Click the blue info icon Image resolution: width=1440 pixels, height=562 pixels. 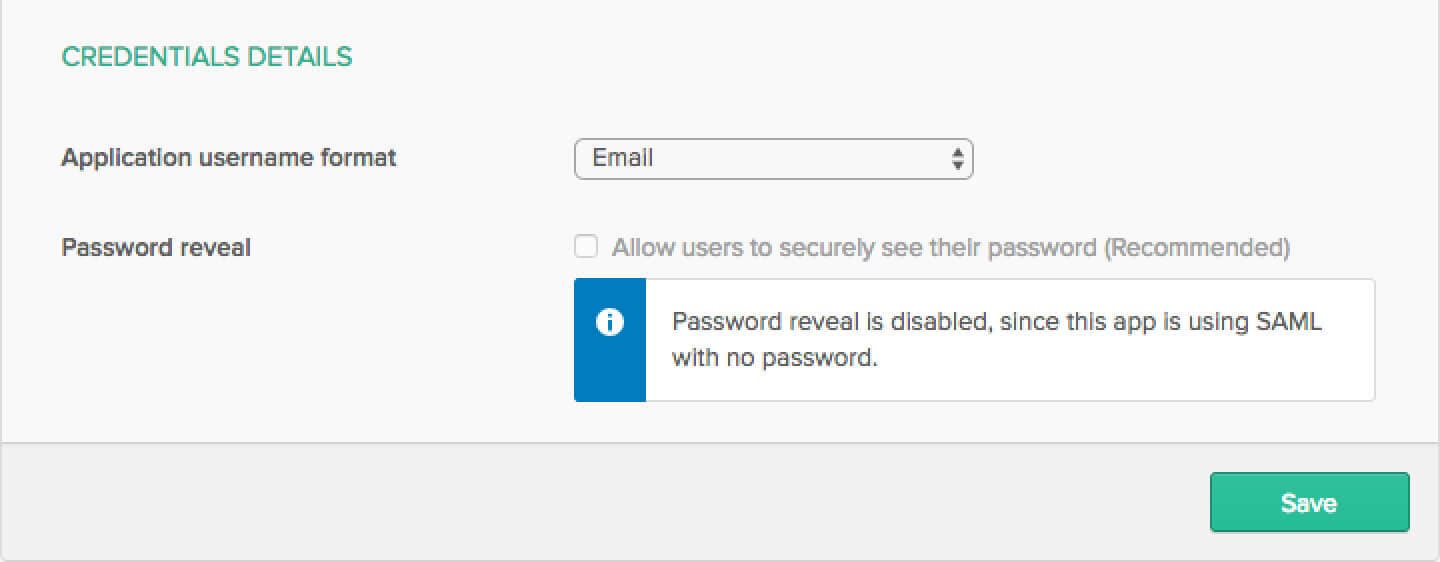pyautogui.click(x=609, y=323)
